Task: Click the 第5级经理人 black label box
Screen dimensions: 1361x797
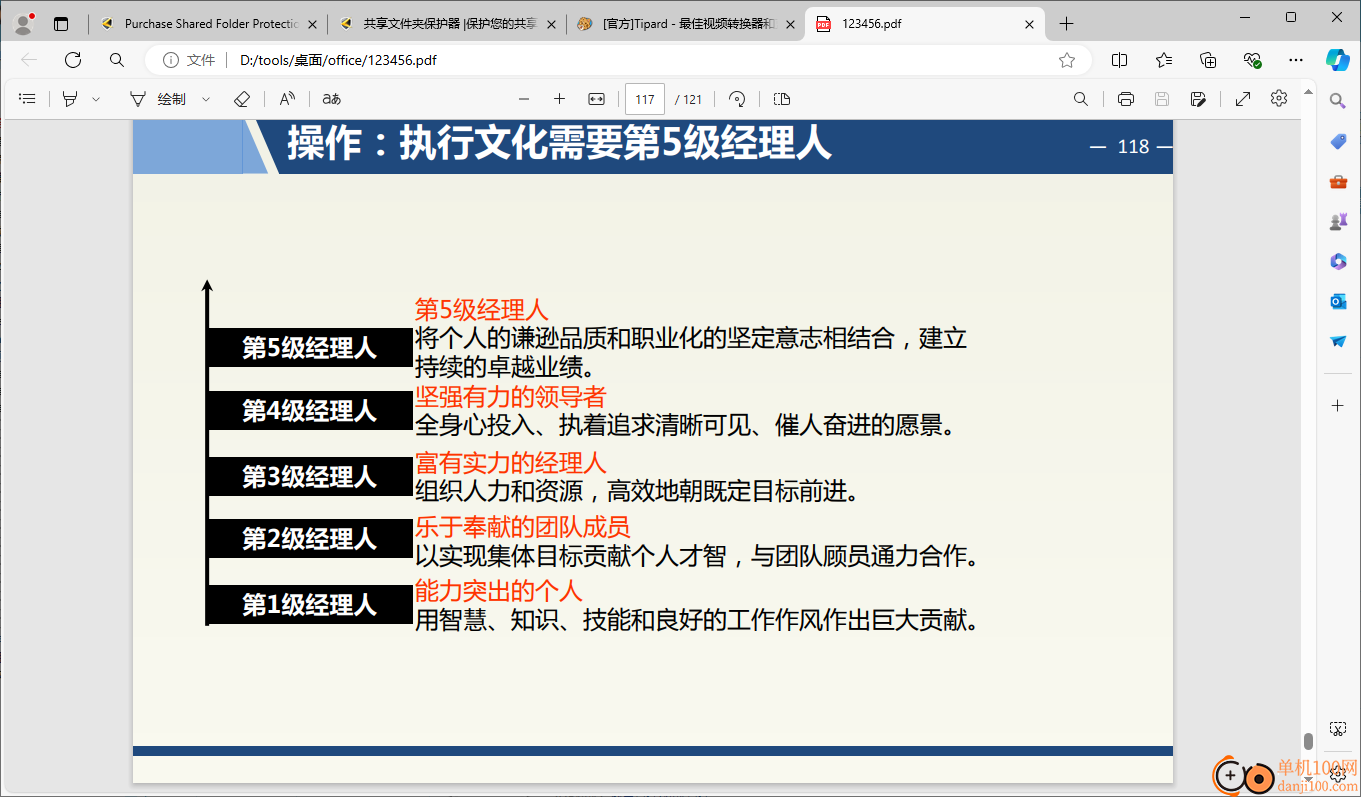Action: click(310, 348)
